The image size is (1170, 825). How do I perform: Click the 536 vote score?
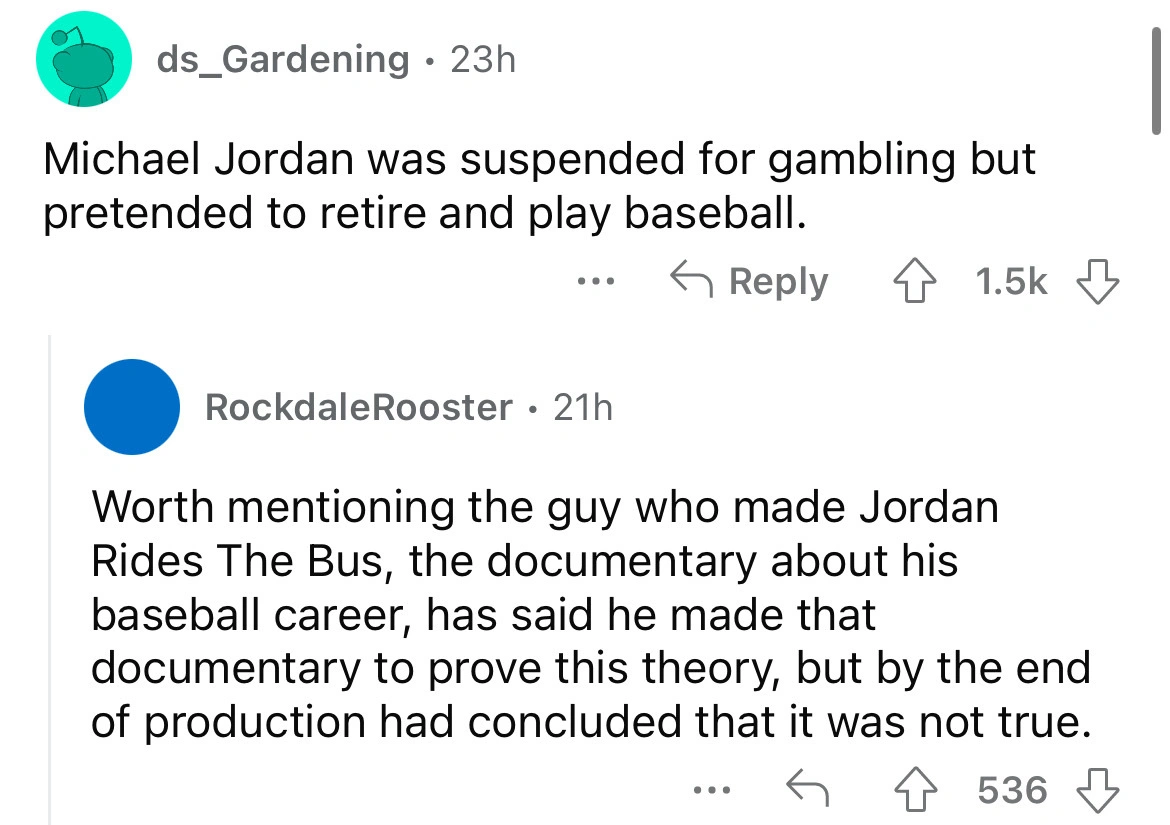click(1012, 790)
